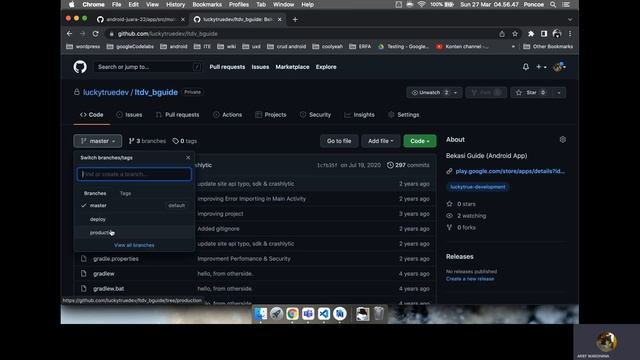Star the repository
640x360 pixels.
tap(531, 93)
